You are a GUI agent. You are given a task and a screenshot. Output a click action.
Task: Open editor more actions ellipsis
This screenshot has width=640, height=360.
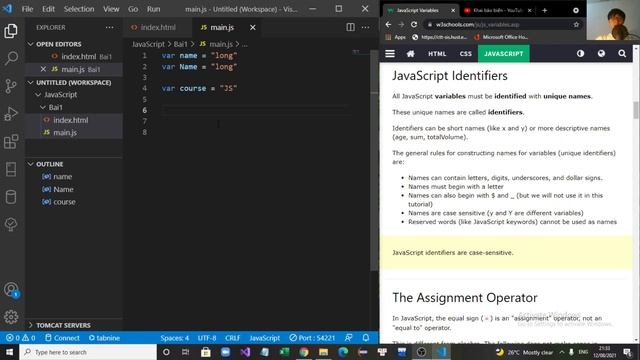pos(365,27)
